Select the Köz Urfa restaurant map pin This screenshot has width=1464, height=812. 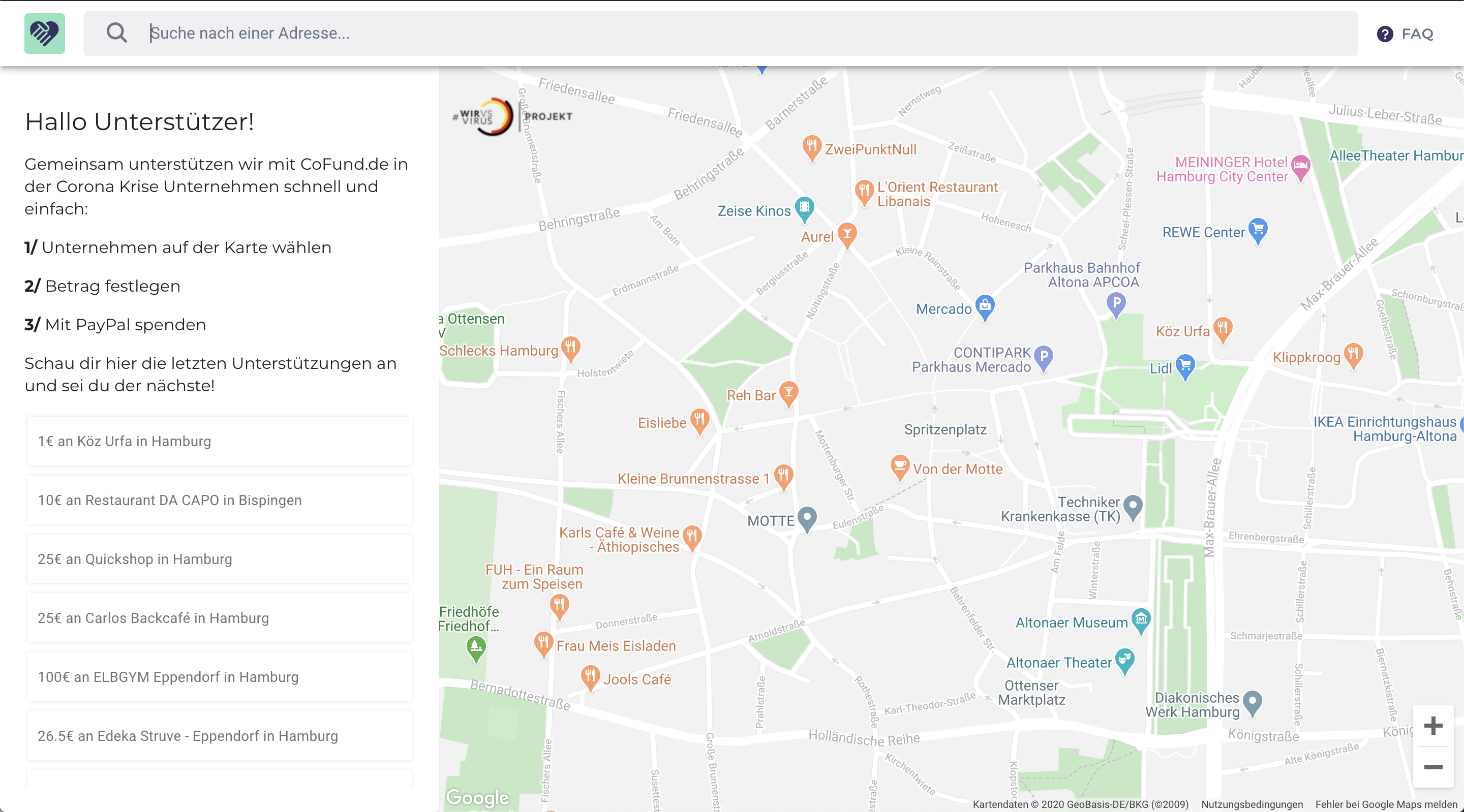pyautogui.click(x=1222, y=328)
